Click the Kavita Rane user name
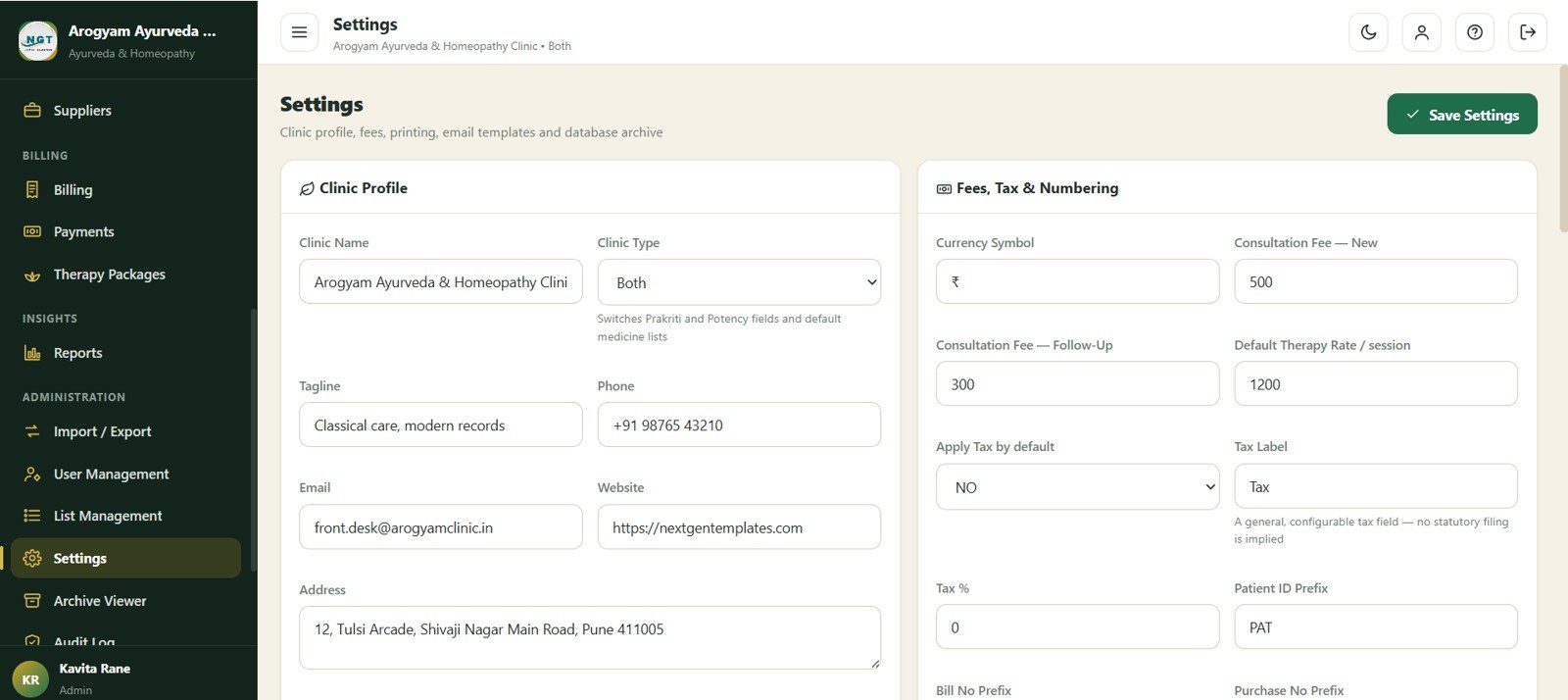Screen dimensions: 1568x700 point(94,669)
